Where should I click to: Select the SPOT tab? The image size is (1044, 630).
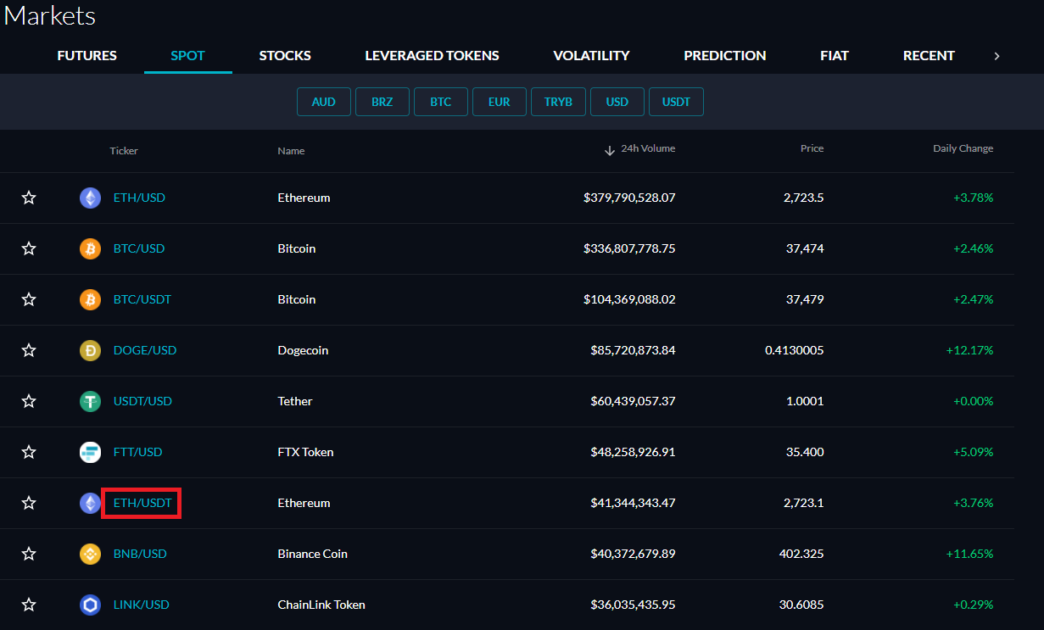click(x=188, y=56)
